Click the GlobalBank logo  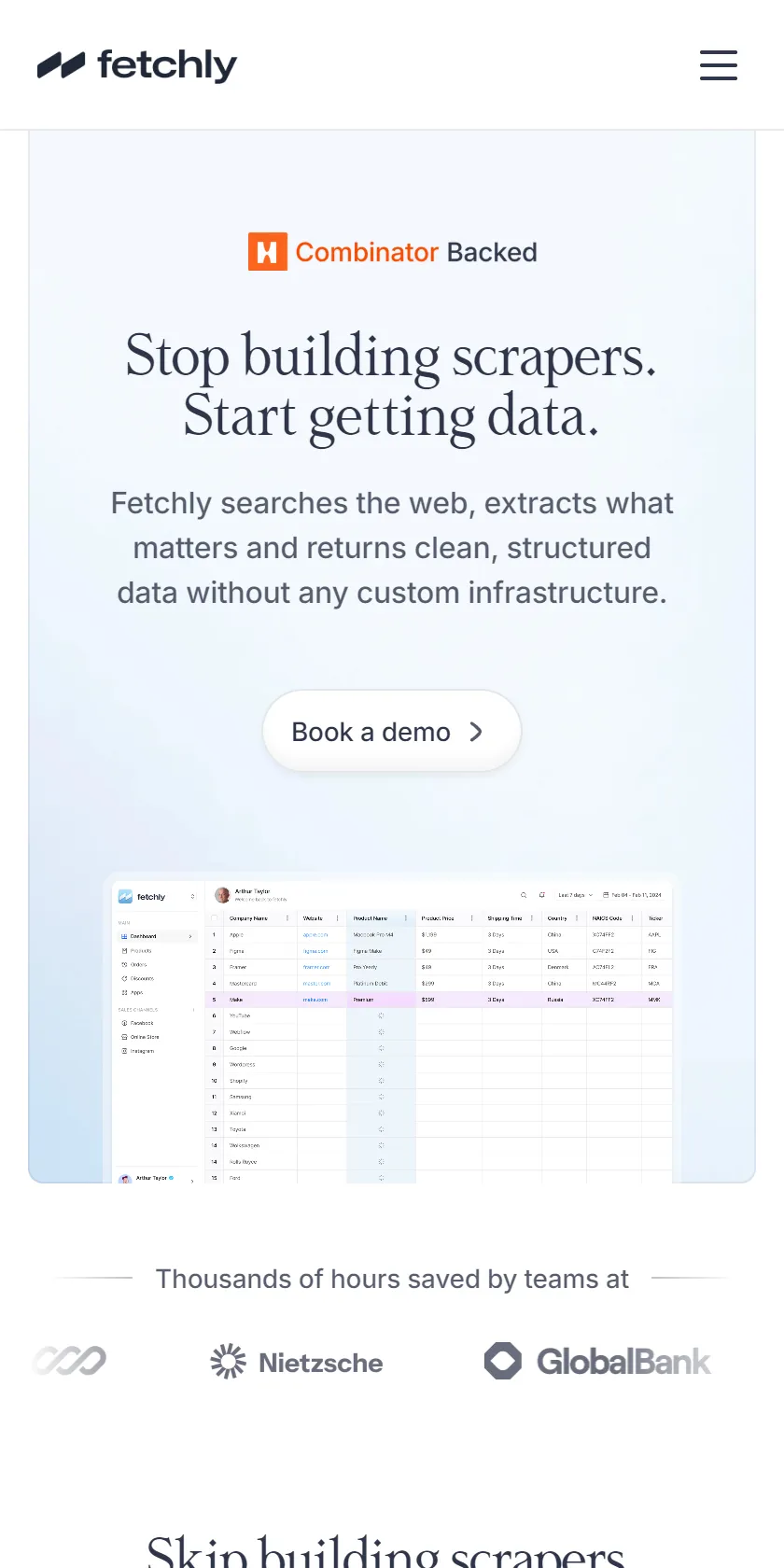[x=597, y=1361]
